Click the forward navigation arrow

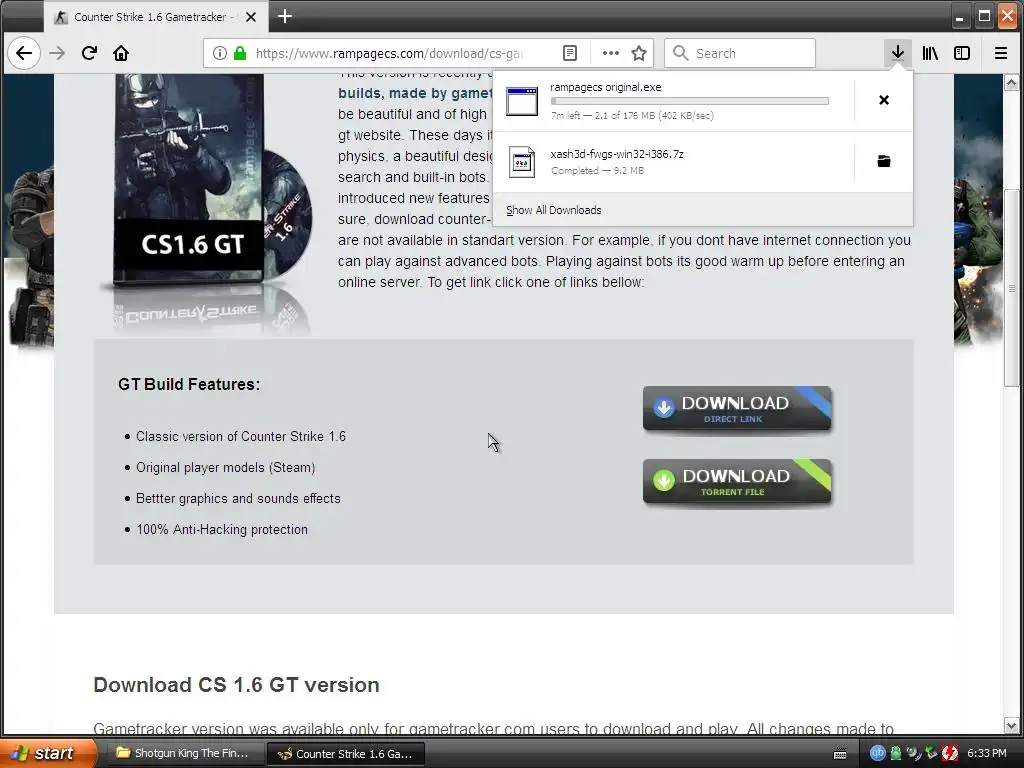(x=57, y=53)
